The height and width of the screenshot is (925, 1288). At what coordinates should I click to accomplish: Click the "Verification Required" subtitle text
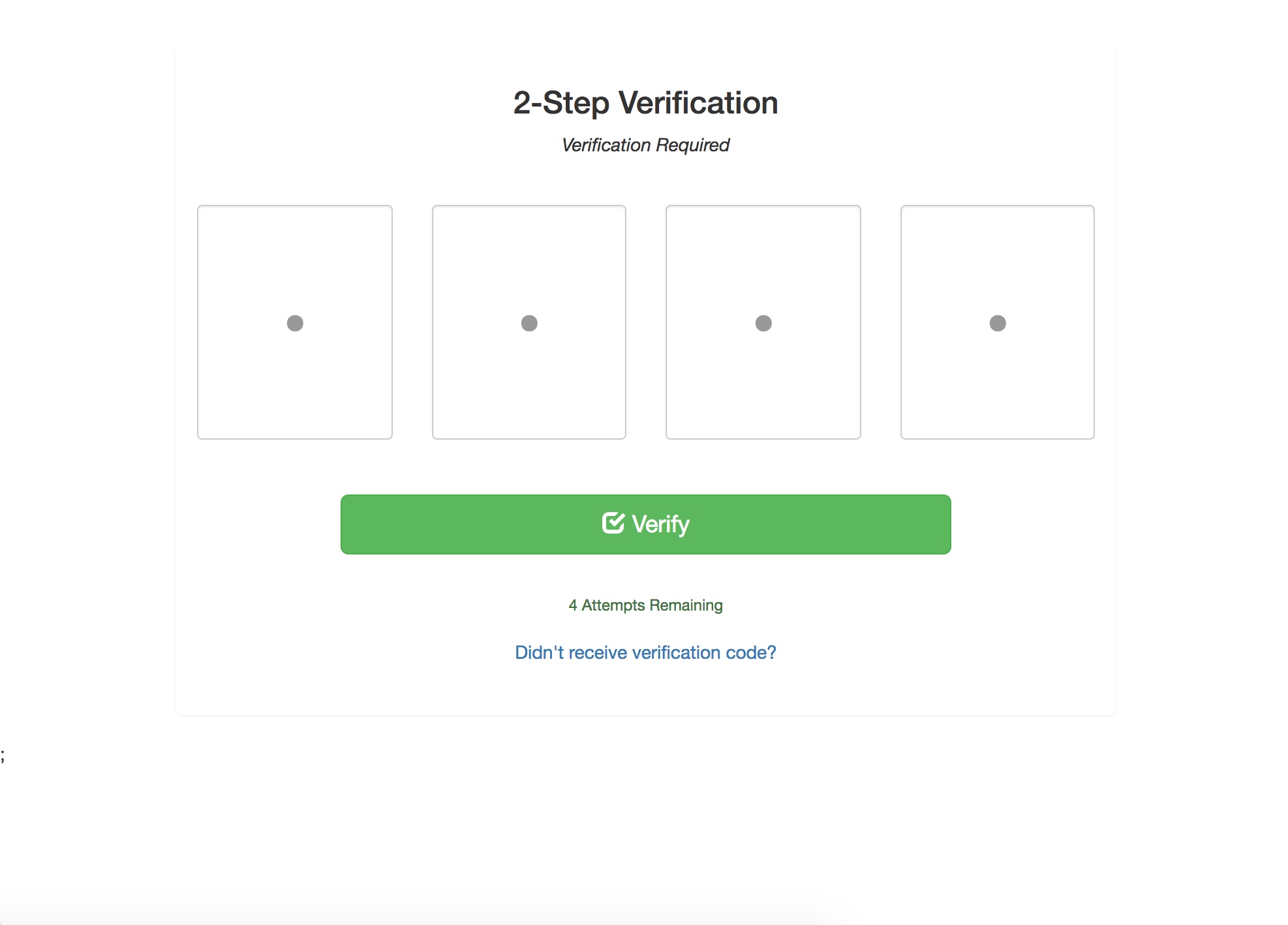point(646,145)
